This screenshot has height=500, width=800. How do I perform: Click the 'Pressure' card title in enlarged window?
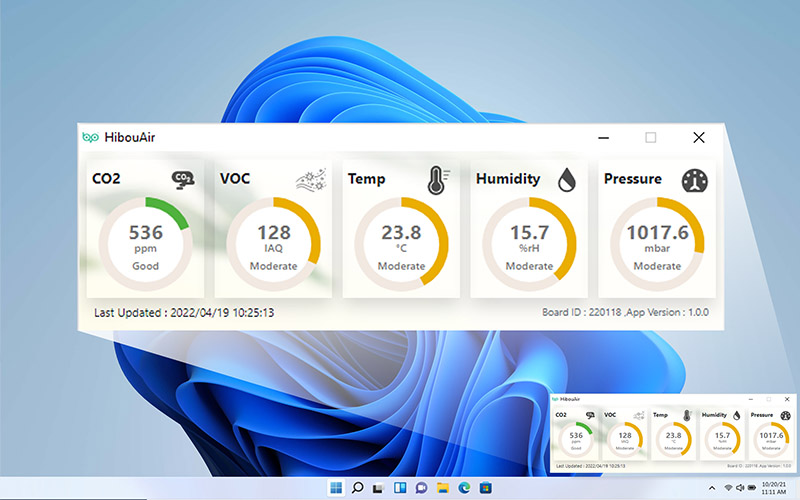(633, 179)
